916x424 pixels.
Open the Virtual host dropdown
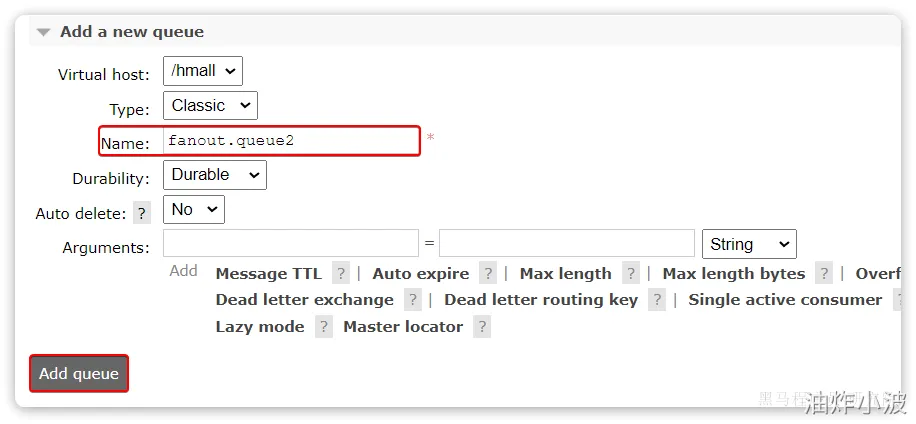[x=203, y=71]
